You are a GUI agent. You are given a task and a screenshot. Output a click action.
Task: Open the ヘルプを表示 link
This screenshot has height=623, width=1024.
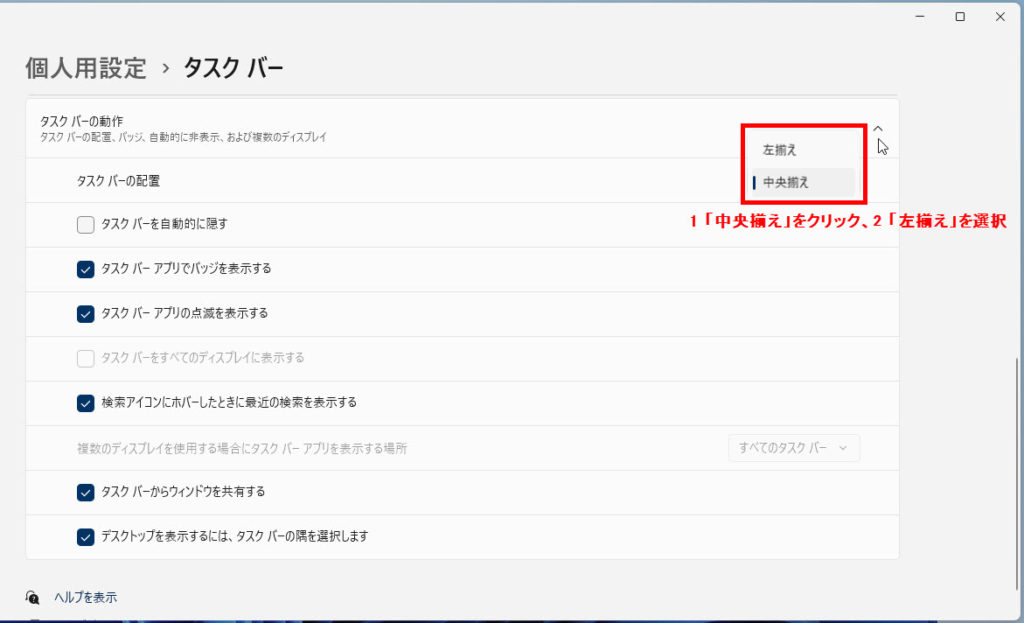click(x=85, y=597)
